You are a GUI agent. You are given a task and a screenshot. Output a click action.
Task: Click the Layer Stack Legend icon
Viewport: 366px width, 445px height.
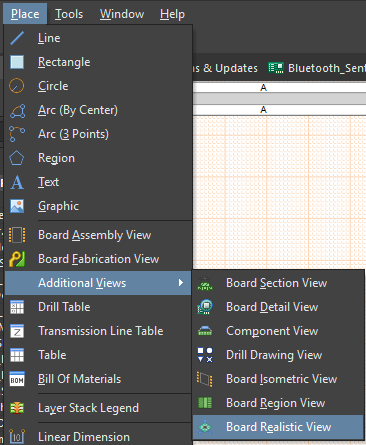coord(17,408)
